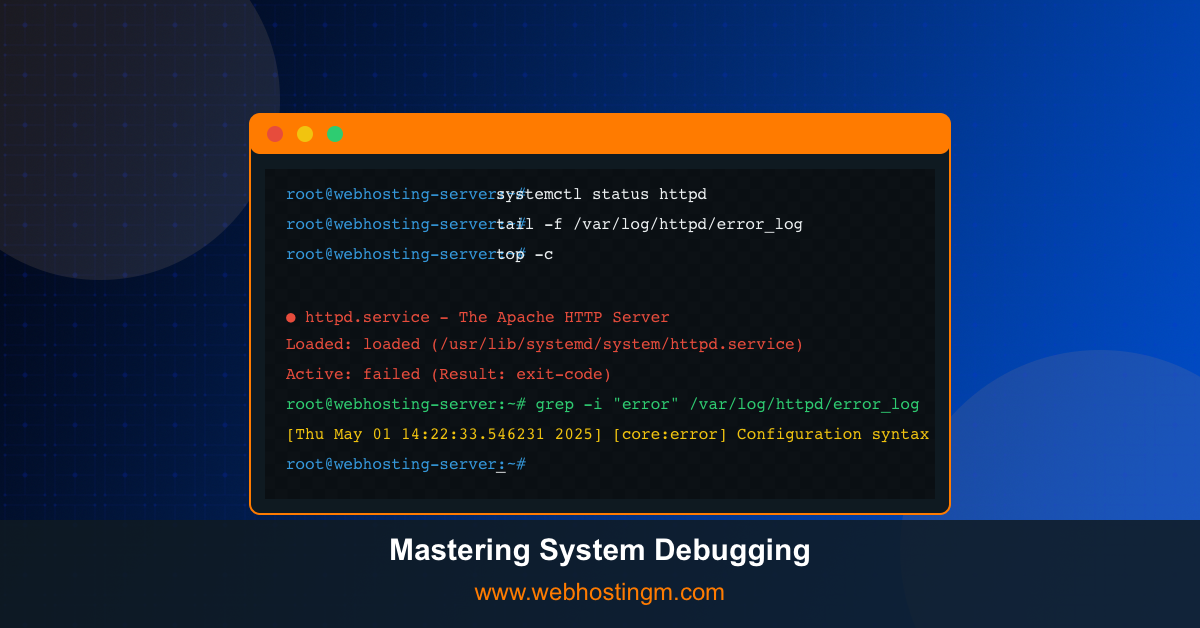Viewport: 1200px width, 628px height.
Task: Open the www.webhostingm.com link
Action: click(600, 592)
